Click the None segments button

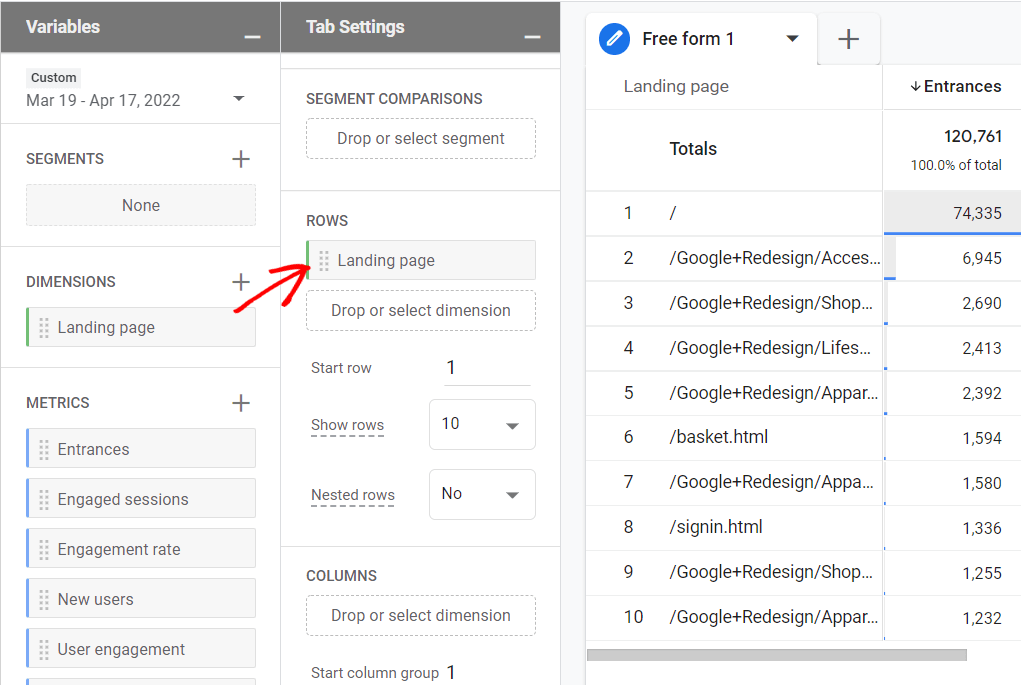click(x=140, y=205)
